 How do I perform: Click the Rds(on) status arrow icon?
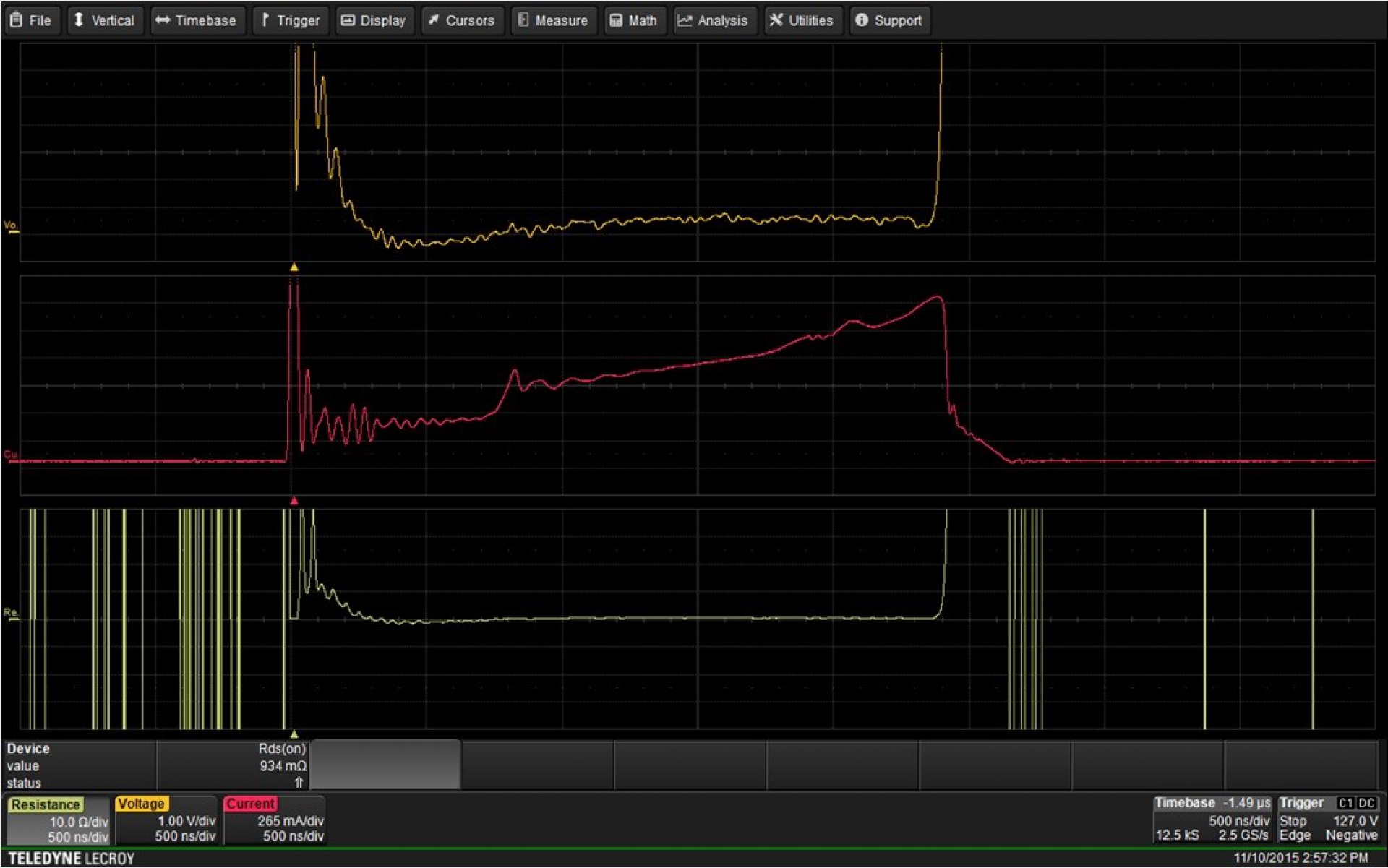point(299,783)
